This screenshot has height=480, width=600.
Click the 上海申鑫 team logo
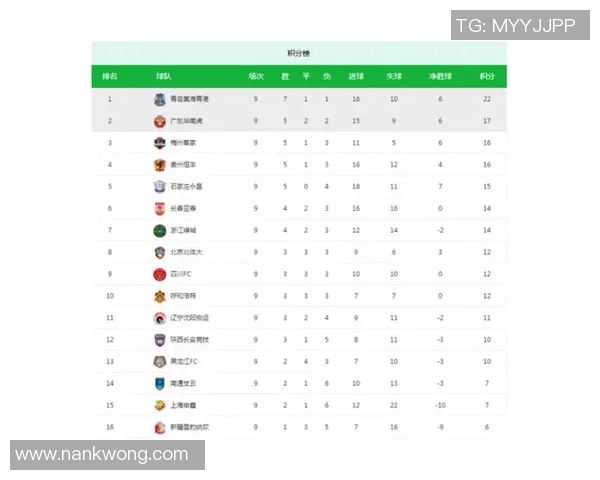[159, 405]
